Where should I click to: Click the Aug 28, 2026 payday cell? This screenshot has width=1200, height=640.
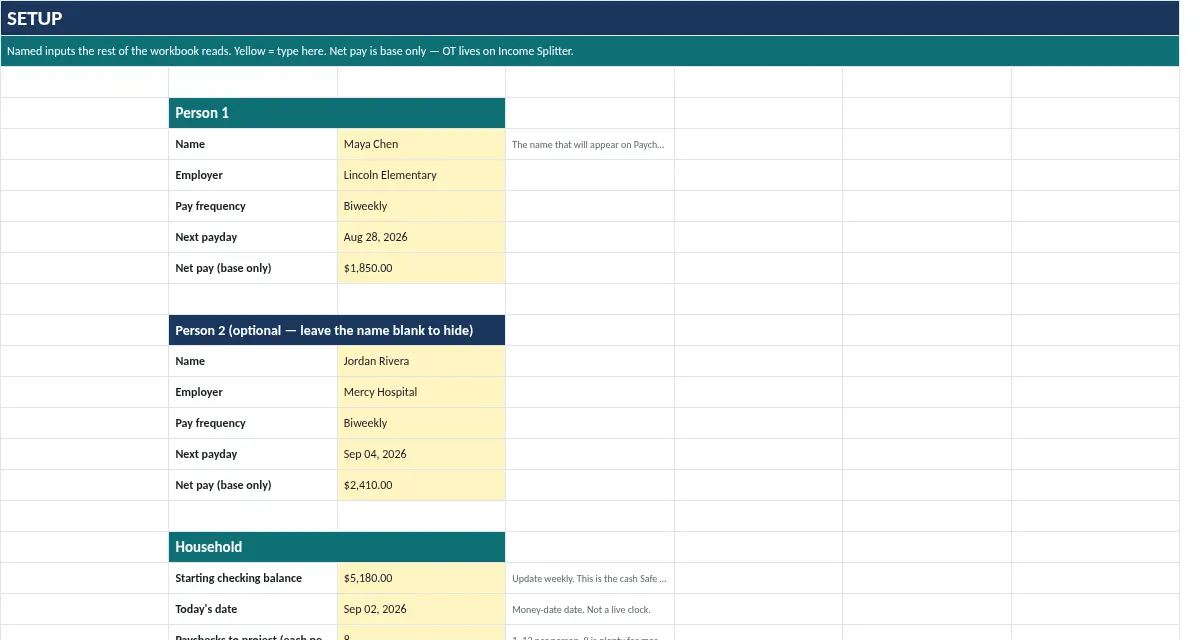click(421, 237)
